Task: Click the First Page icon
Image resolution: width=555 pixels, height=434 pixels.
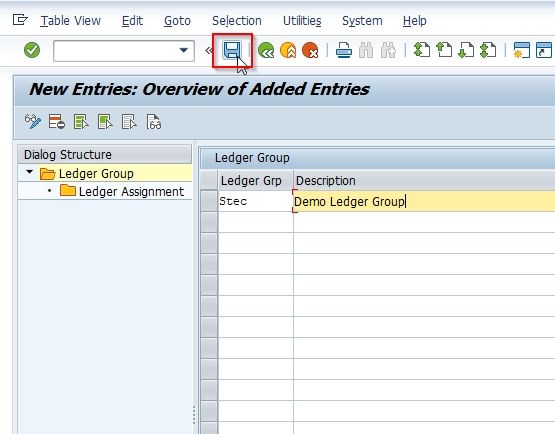Action: click(422, 50)
